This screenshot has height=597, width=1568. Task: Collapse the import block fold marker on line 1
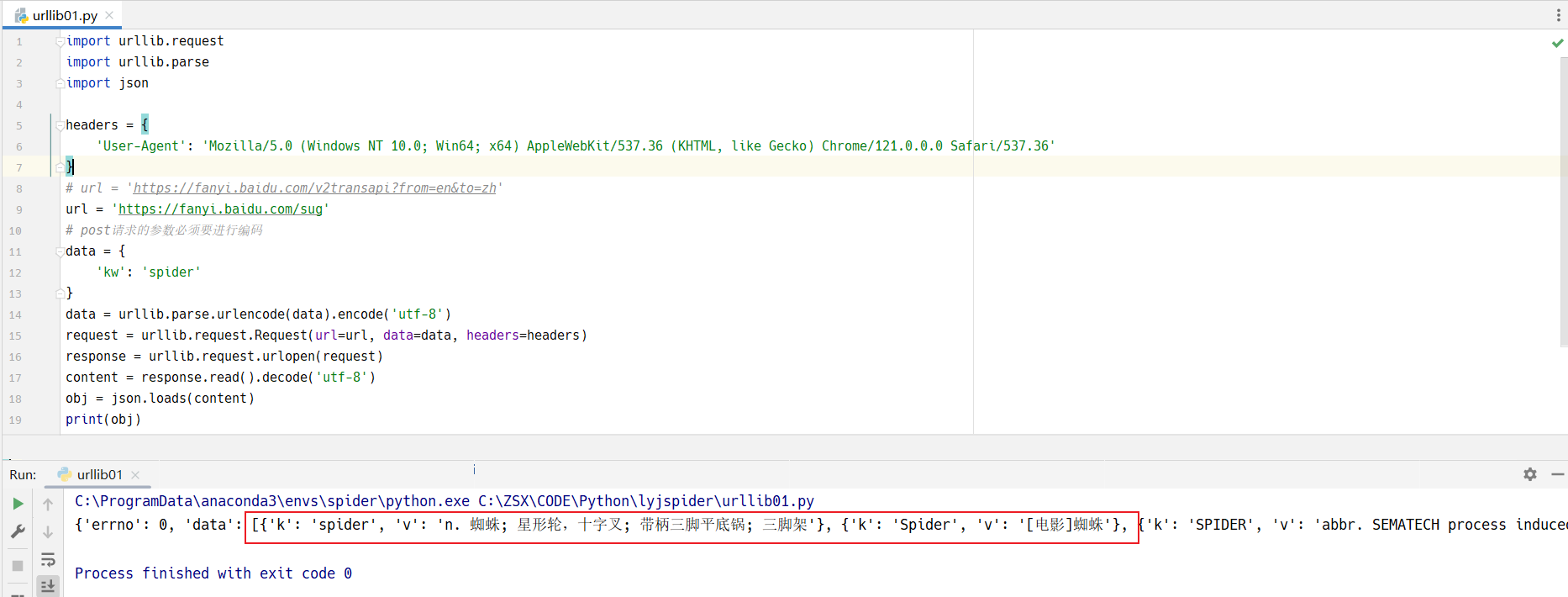pyautogui.click(x=60, y=41)
